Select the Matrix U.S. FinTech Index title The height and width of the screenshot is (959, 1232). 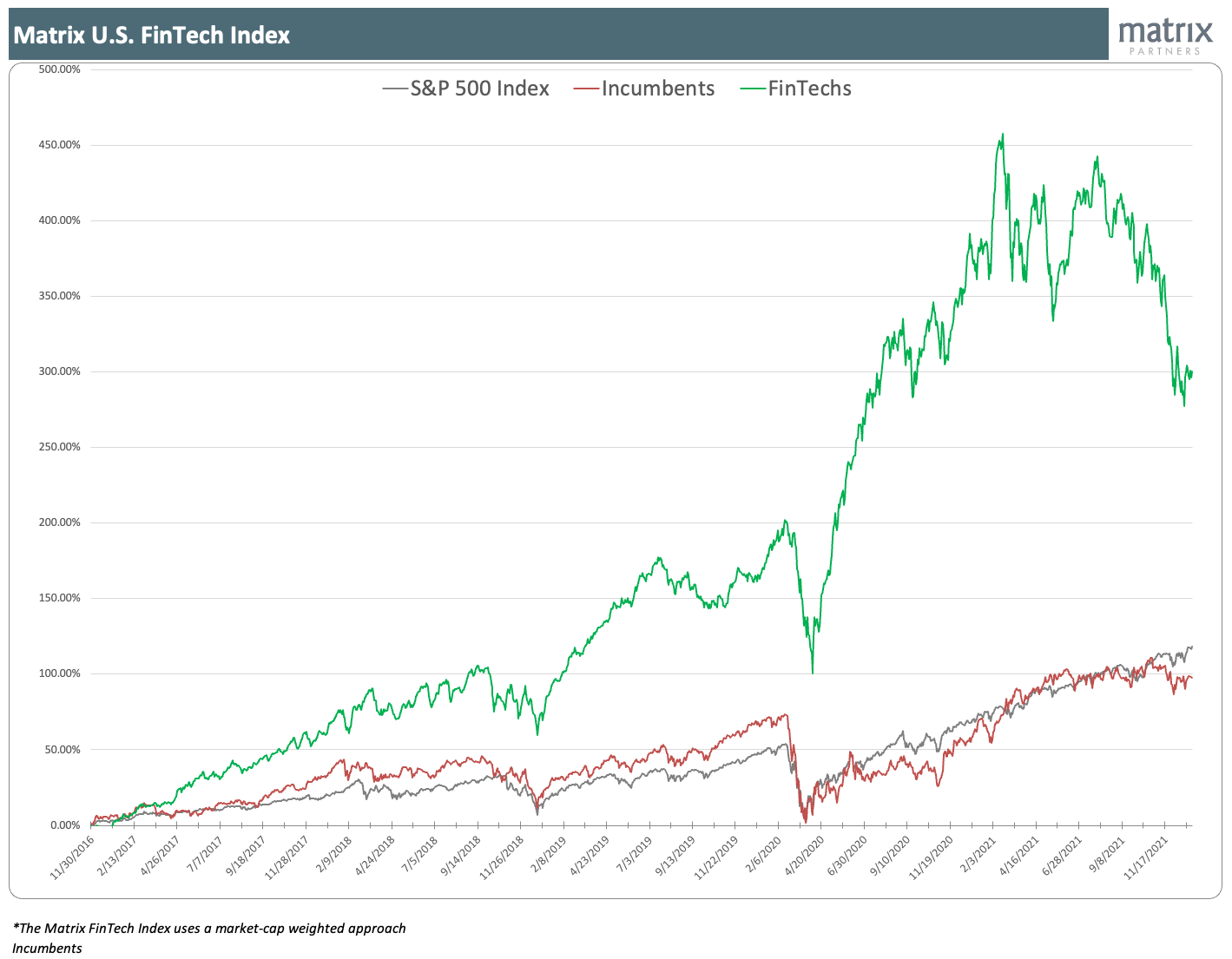click(150, 36)
